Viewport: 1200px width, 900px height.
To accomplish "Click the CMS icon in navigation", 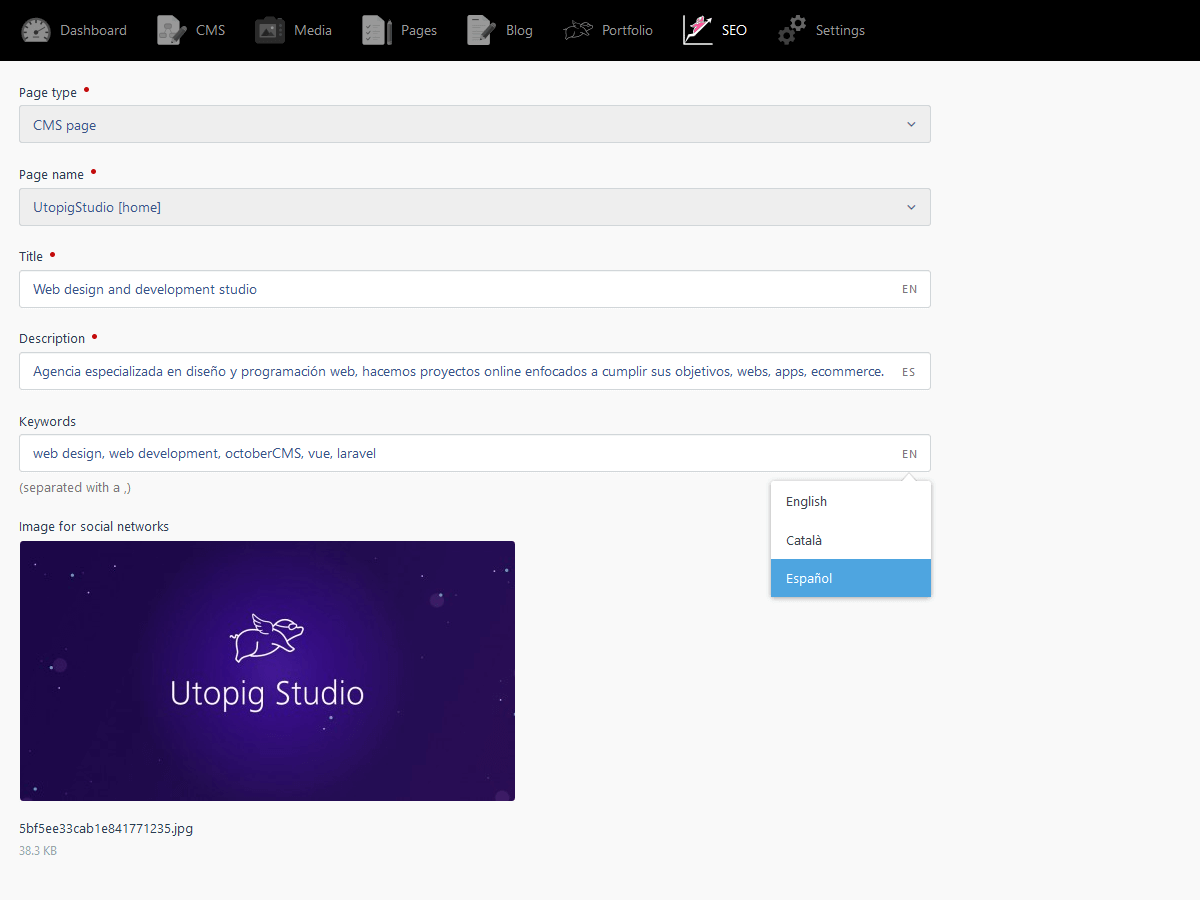I will click(172, 30).
